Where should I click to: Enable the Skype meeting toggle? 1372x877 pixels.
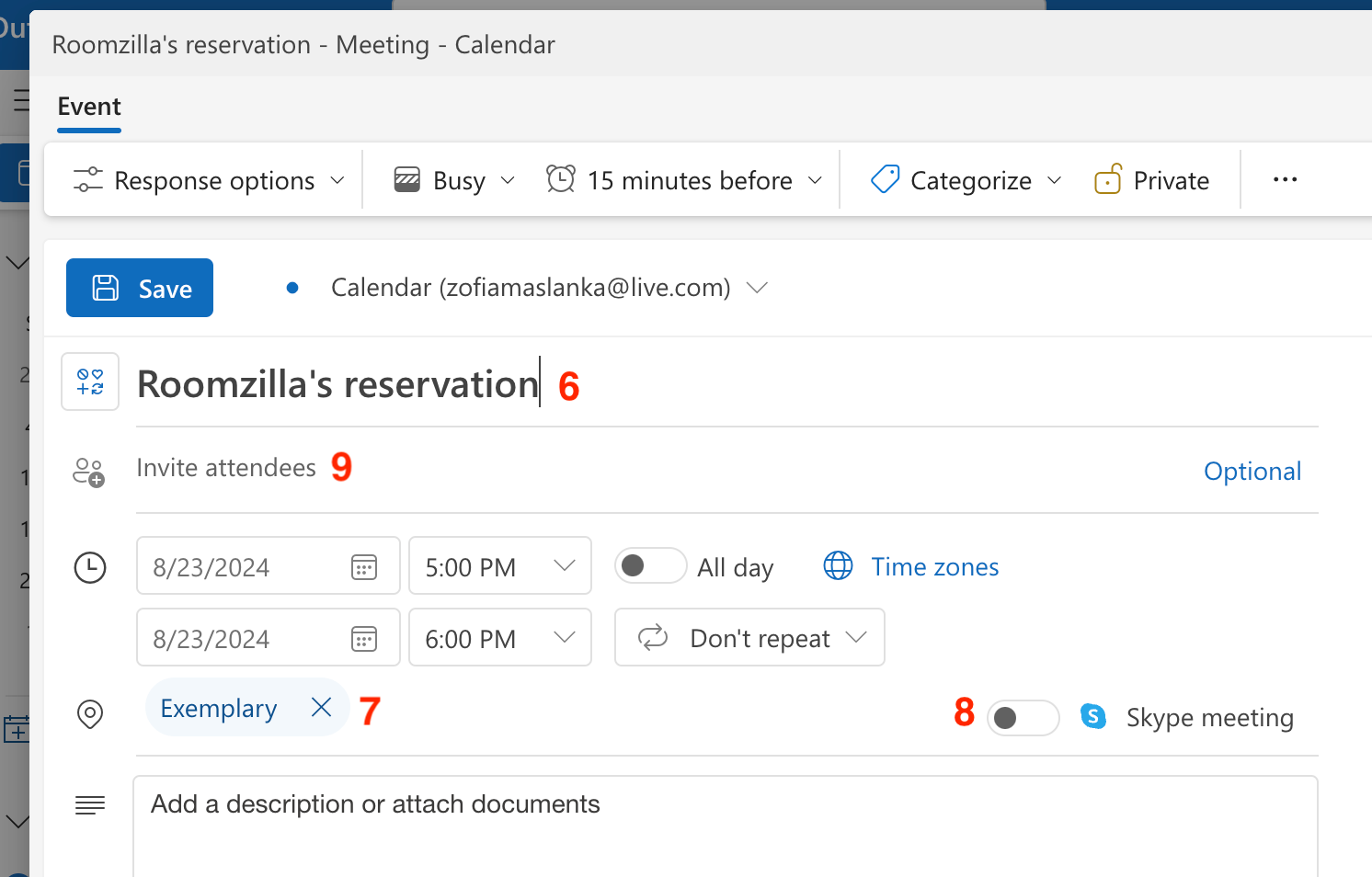(x=1023, y=718)
